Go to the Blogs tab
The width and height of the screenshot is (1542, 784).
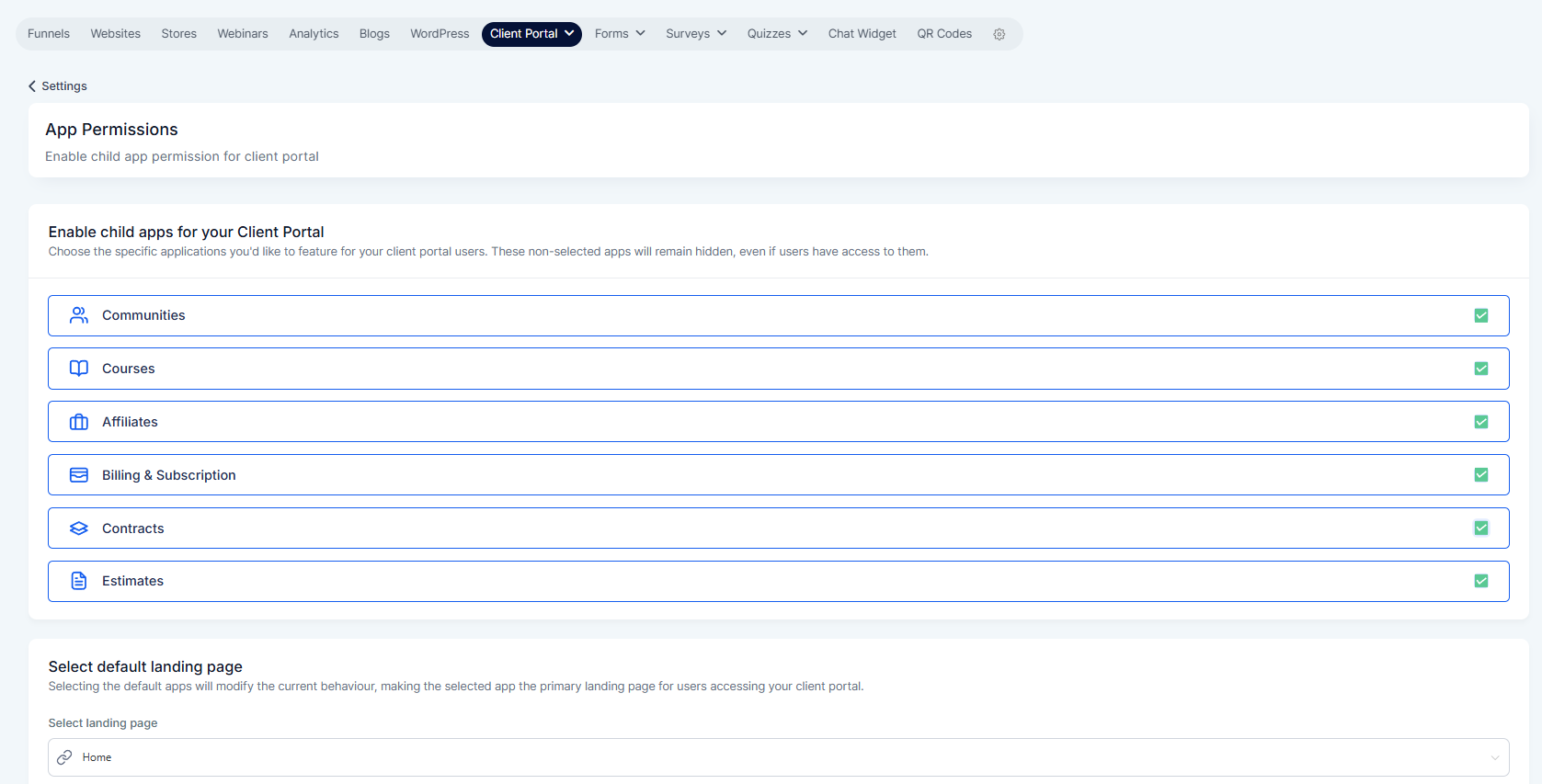pyautogui.click(x=374, y=34)
